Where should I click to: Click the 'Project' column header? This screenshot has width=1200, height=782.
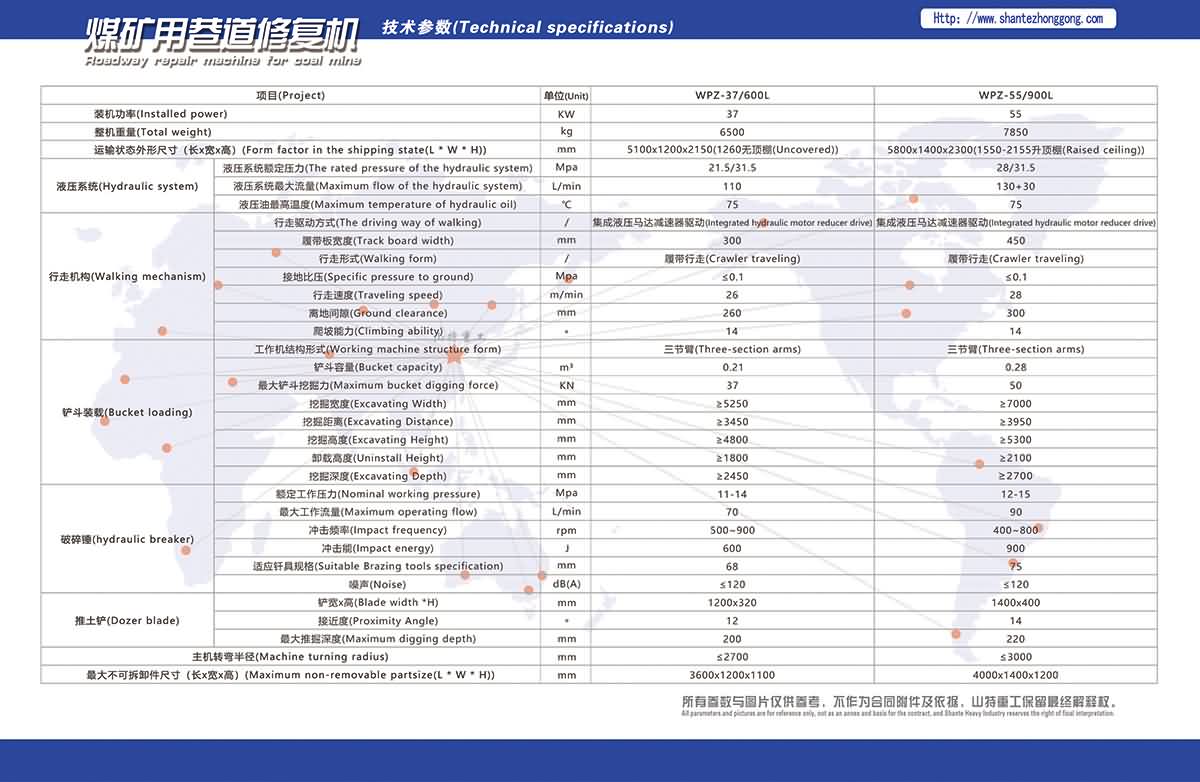click(x=290, y=96)
